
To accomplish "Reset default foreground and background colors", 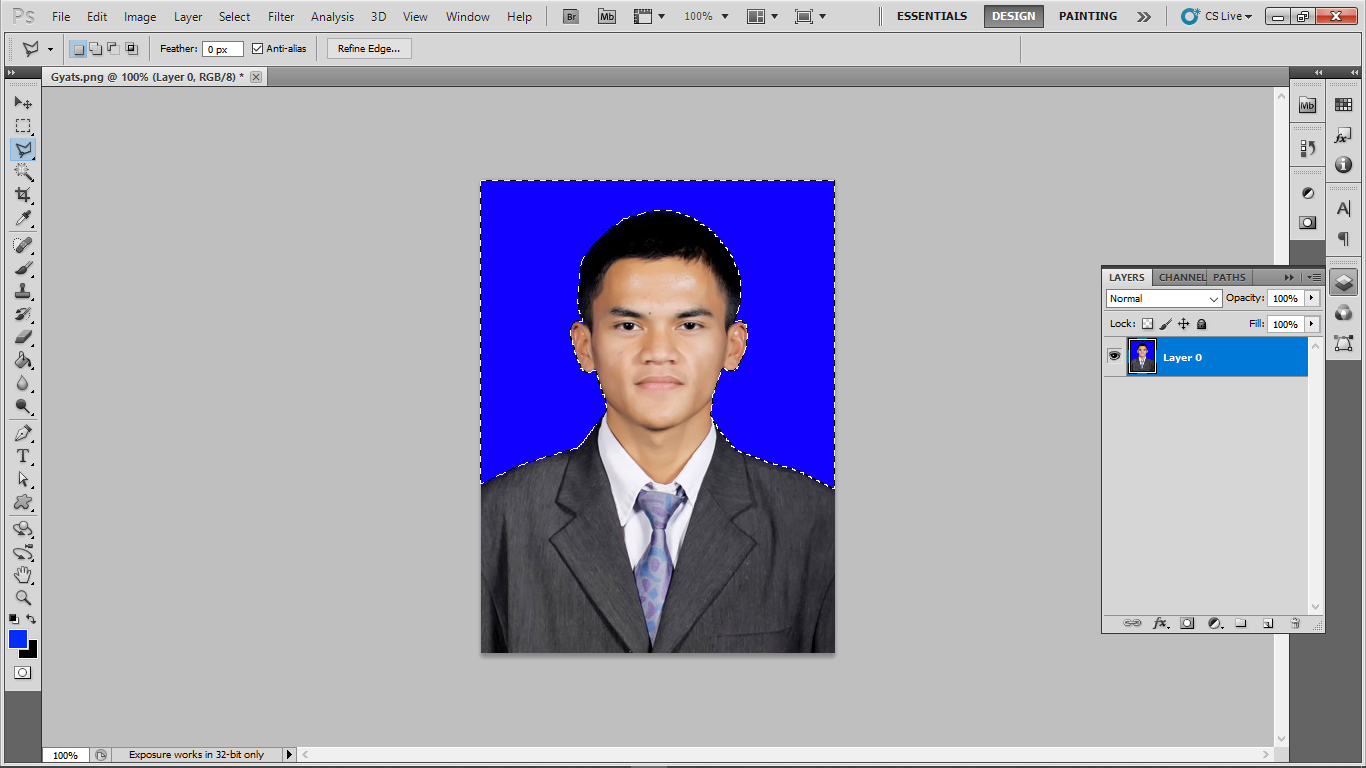I will coord(14,620).
